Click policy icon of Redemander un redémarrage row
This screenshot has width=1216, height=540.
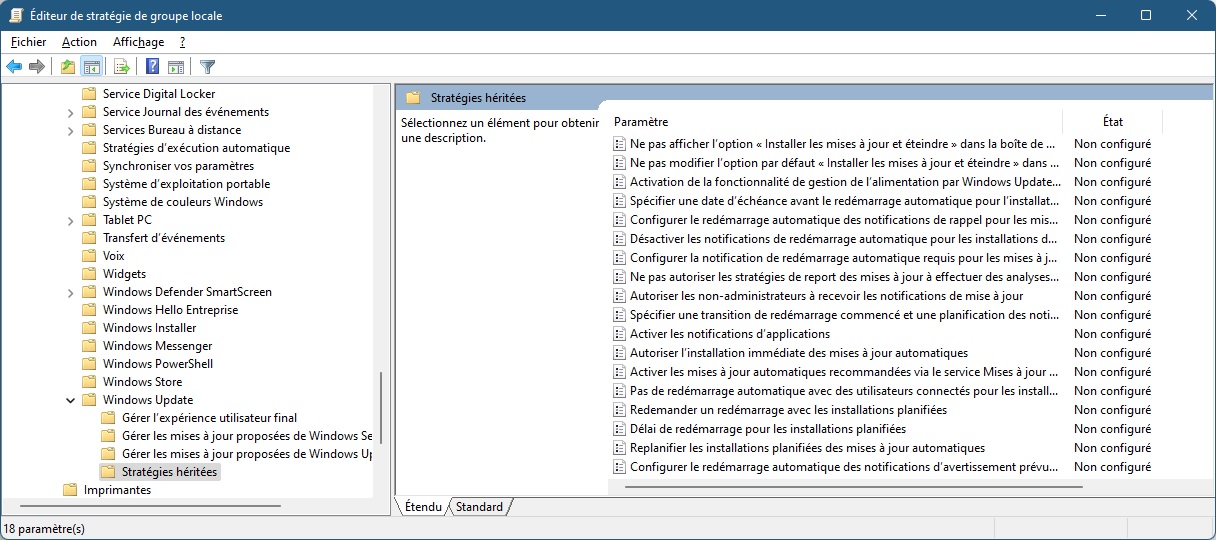point(619,410)
